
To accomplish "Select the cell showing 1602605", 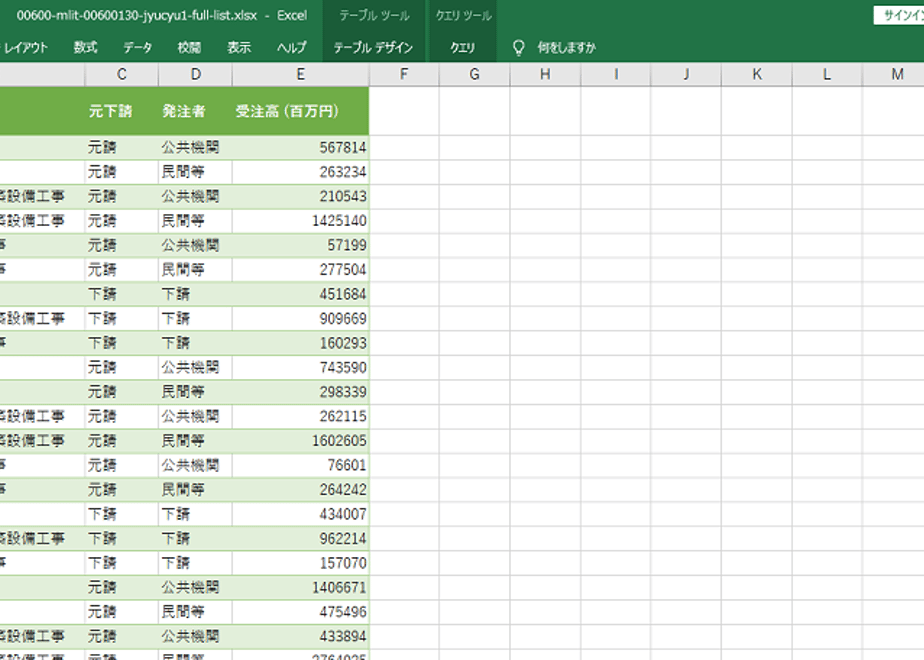I will [301, 441].
